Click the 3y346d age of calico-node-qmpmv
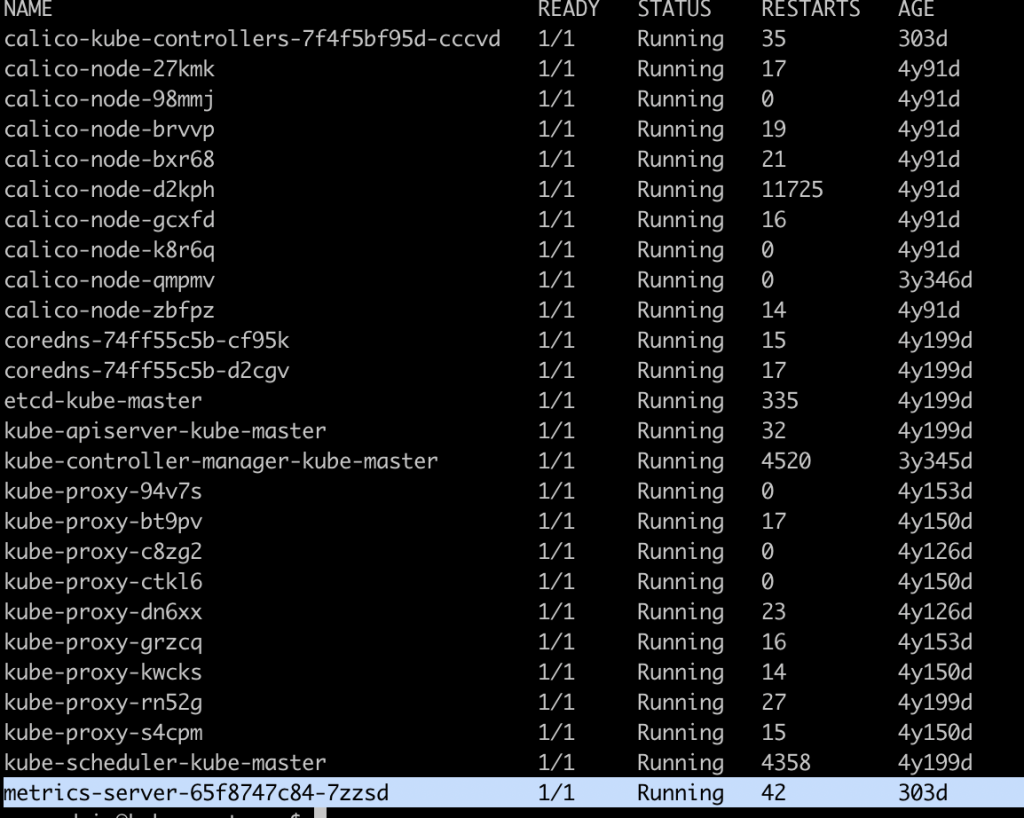Viewport: 1024px width, 818px height. click(x=935, y=280)
